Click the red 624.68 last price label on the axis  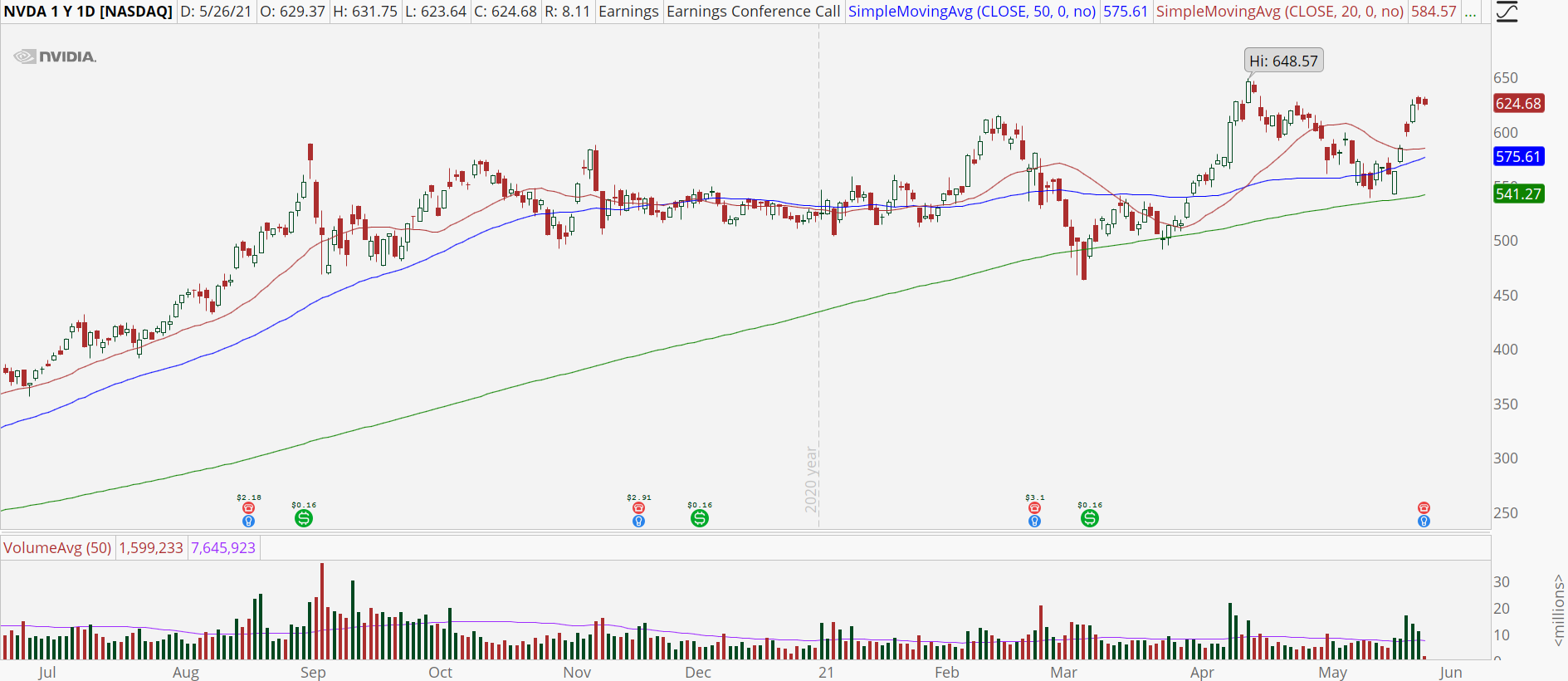click(x=1518, y=103)
